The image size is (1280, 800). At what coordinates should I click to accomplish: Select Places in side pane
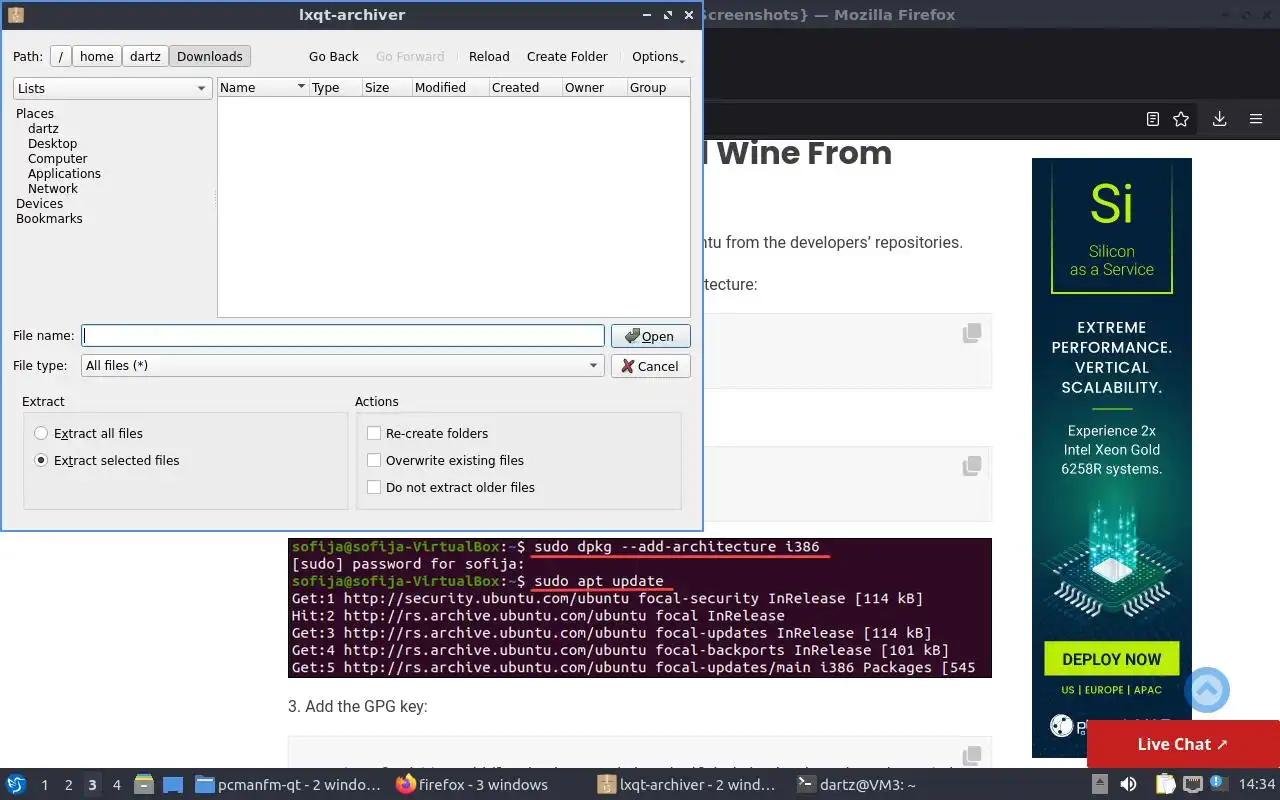click(x=35, y=114)
